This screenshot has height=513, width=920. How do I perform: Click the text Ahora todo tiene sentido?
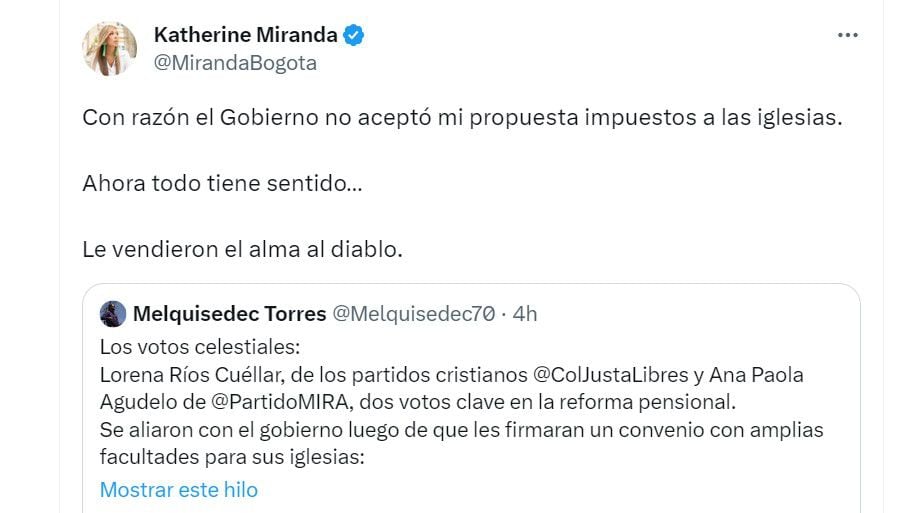click(x=223, y=183)
